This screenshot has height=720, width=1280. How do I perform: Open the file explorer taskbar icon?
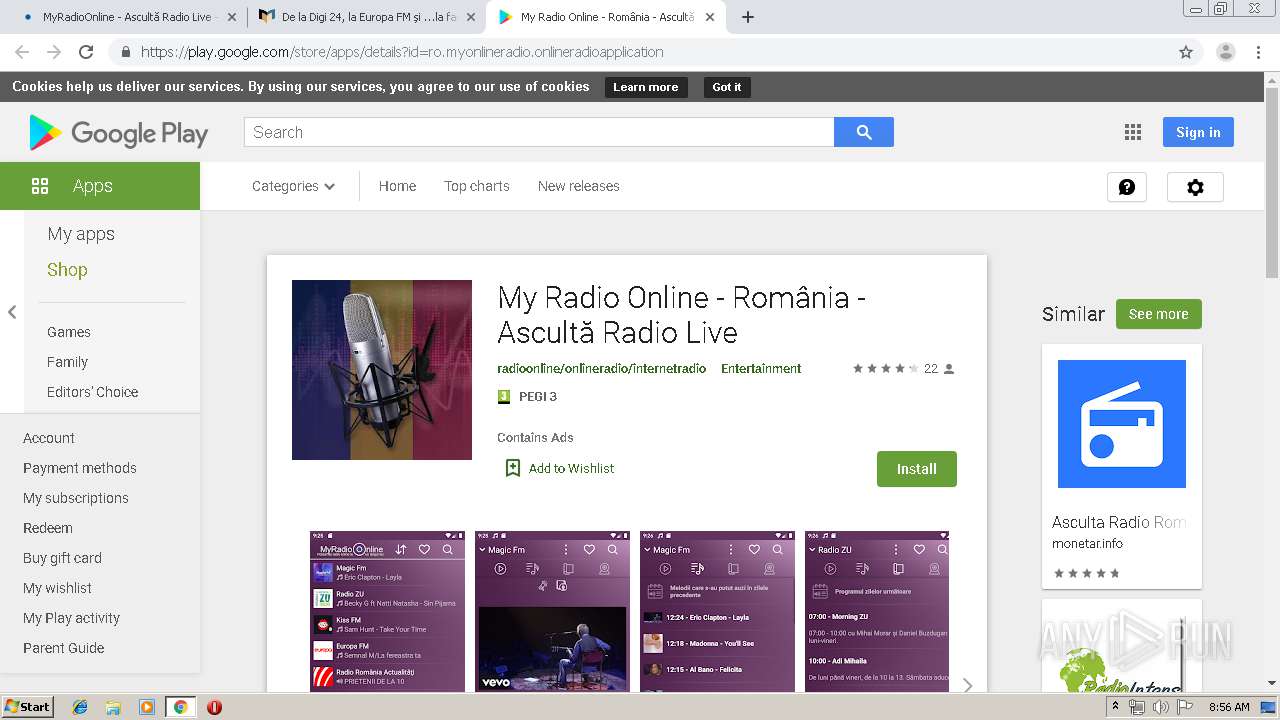pos(113,707)
